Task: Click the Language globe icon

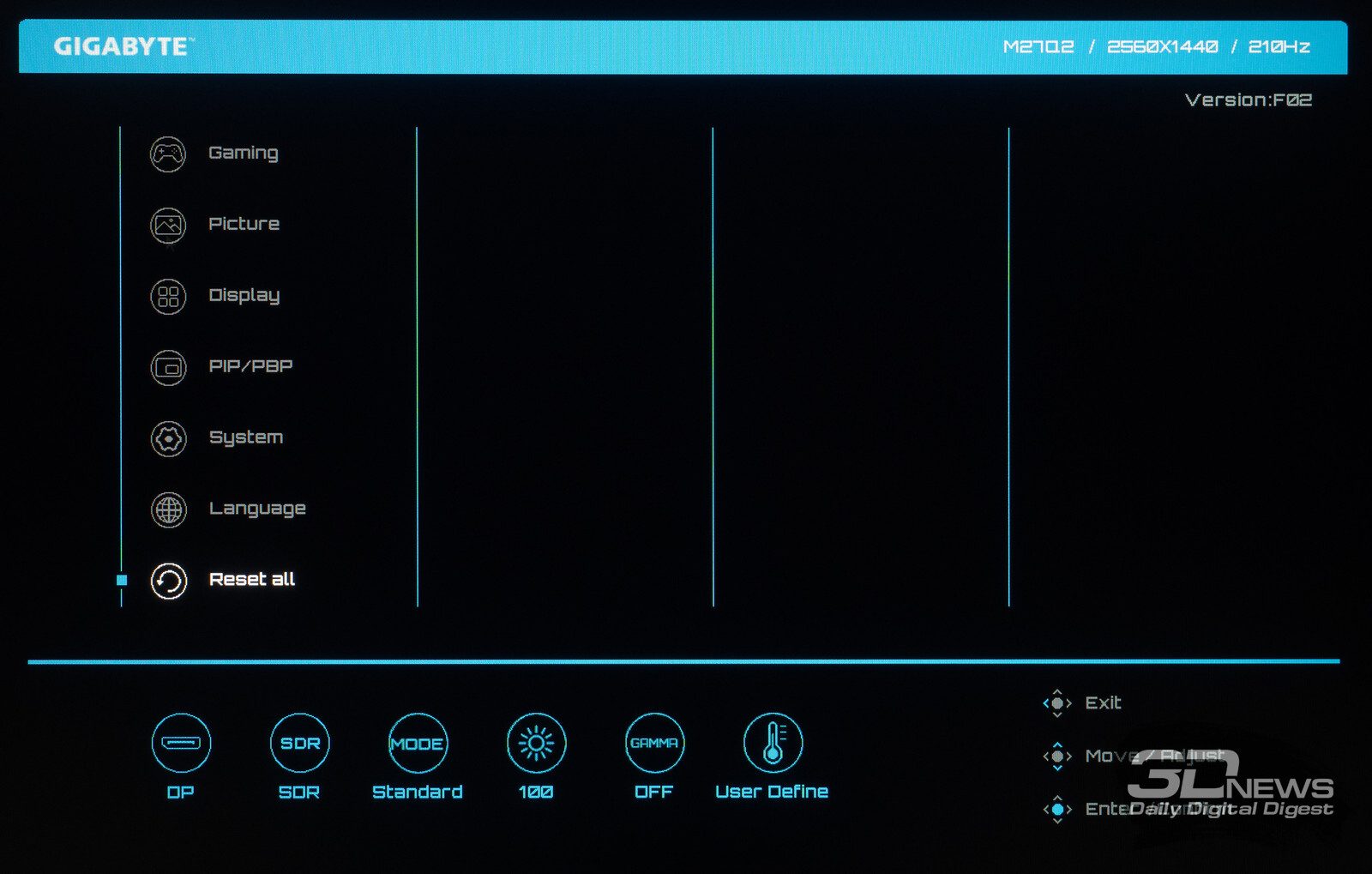Action: tap(168, 510)
